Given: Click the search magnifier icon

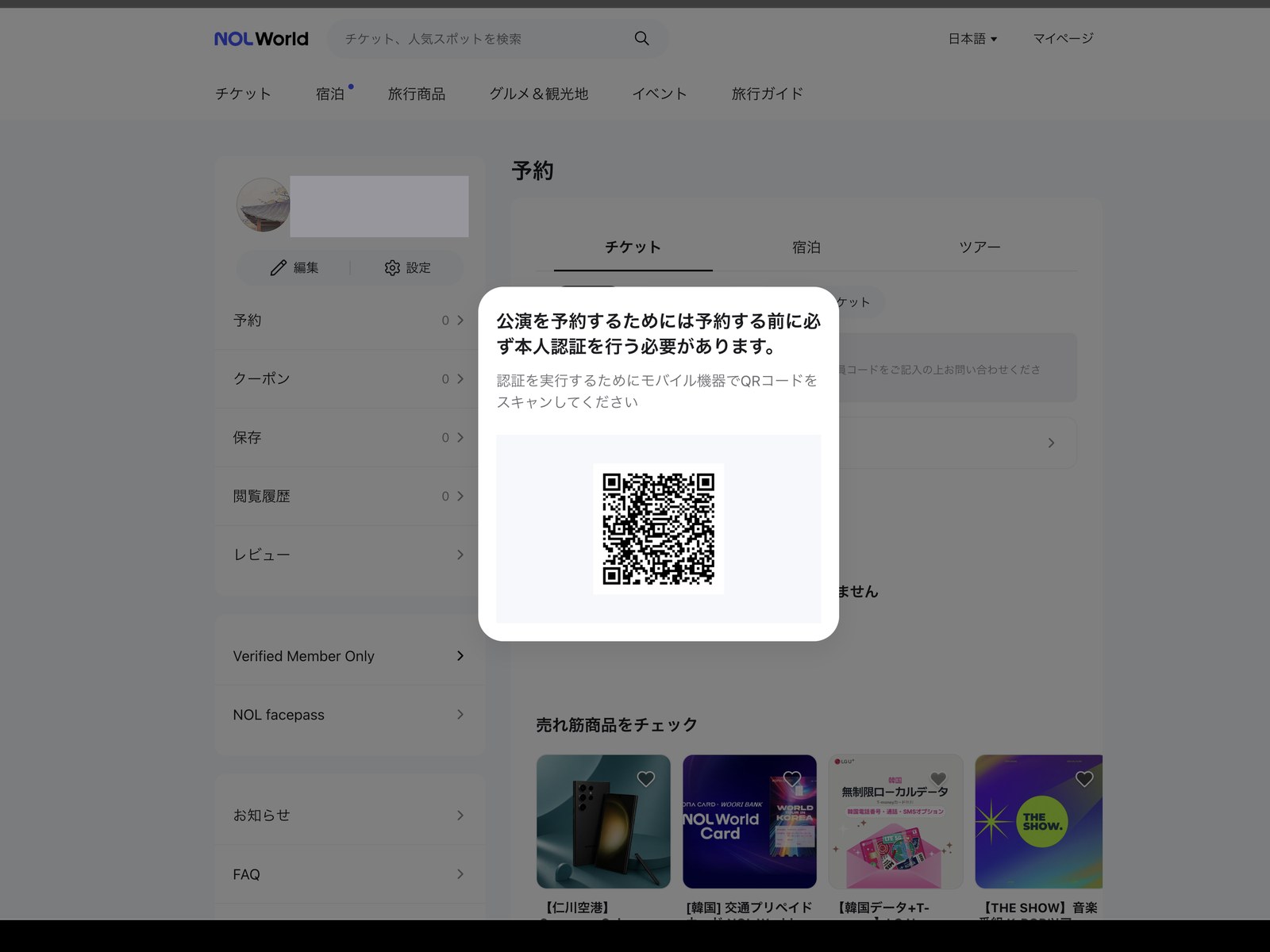Looking at the screenshot, I should [x=641, y=38].
